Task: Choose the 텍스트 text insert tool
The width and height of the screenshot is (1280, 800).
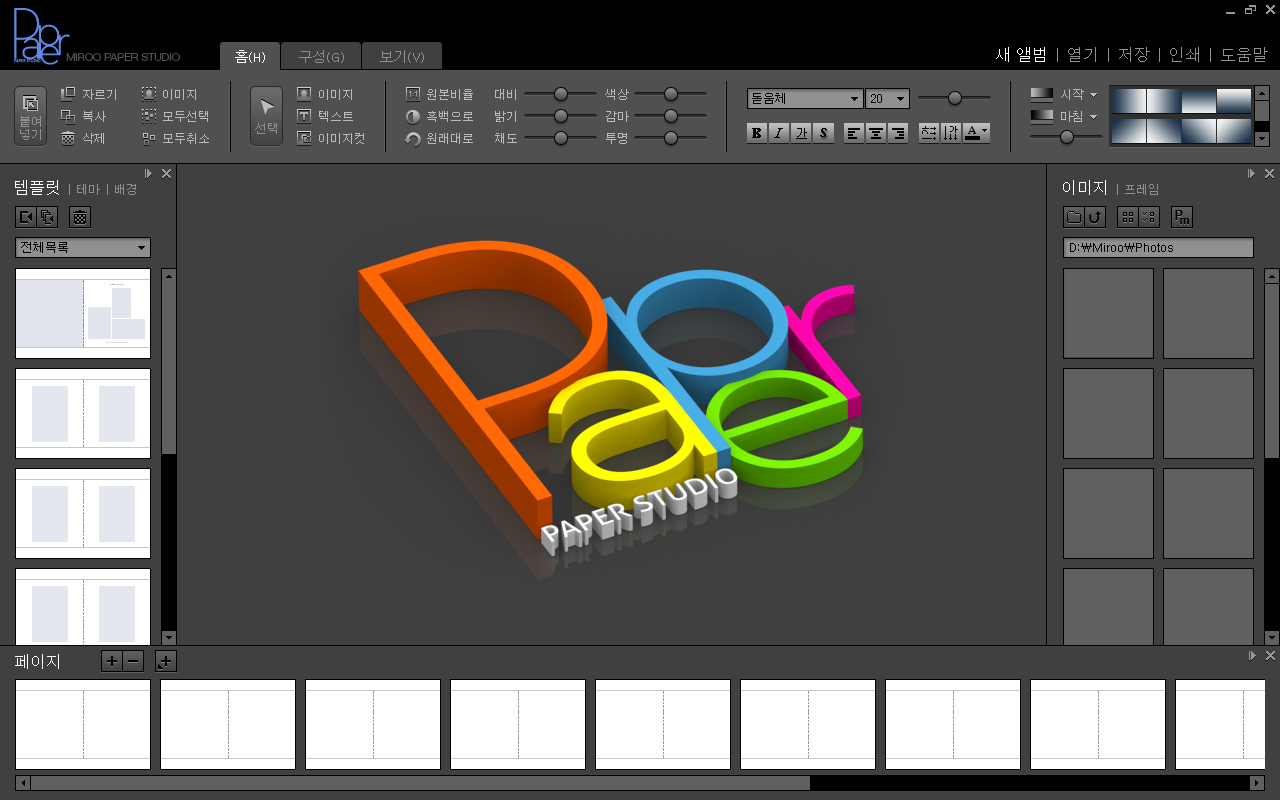Action: point(325,116)
